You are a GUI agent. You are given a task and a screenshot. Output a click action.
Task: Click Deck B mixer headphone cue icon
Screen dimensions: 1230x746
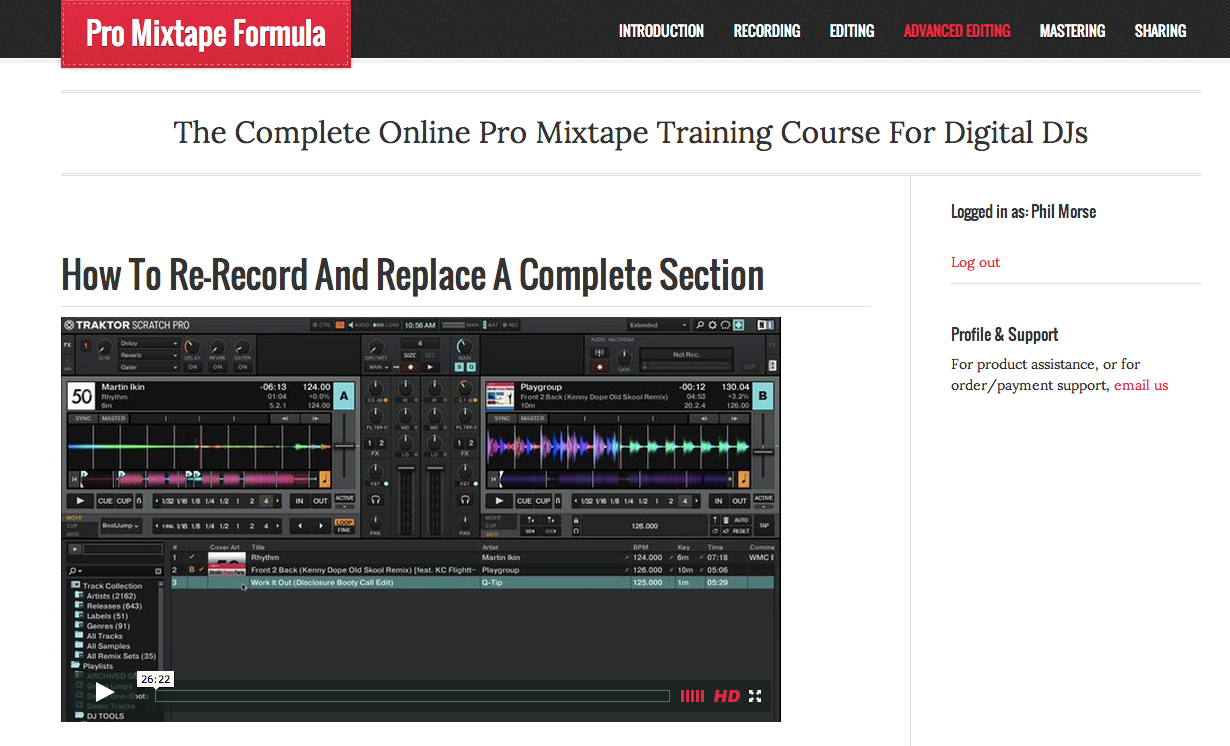tap(464, 499)
